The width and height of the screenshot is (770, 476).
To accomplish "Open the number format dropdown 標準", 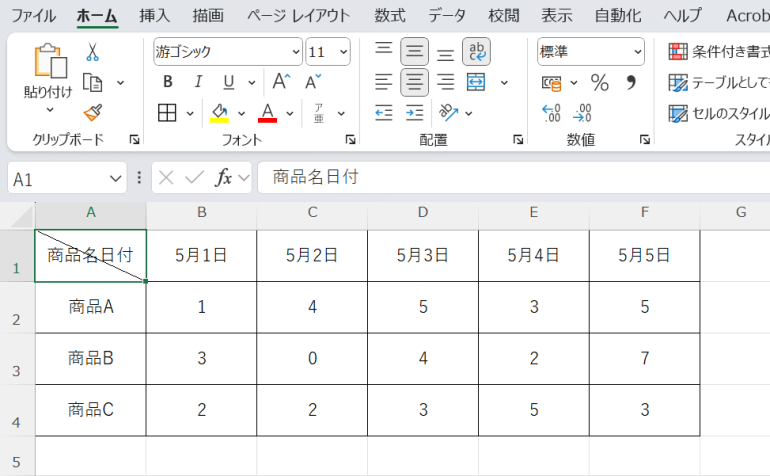I will coord(637,52).
